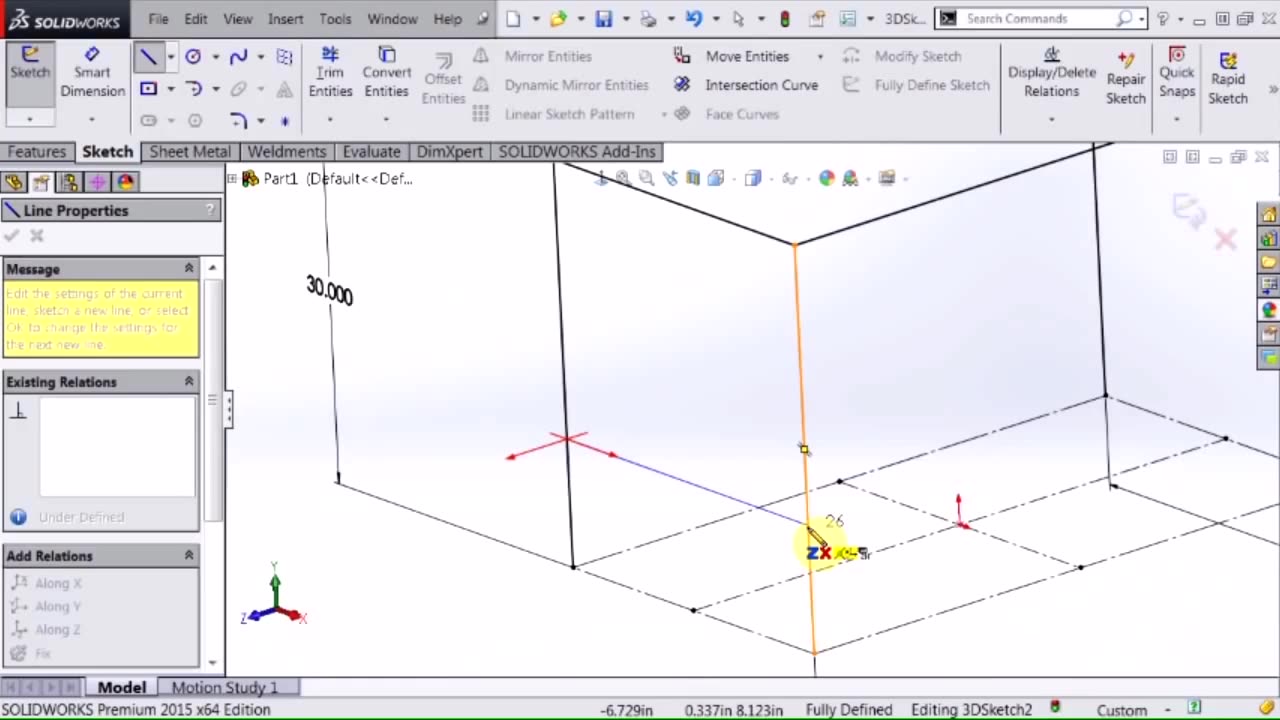Select the Spline sketch tool
Viewport: 1280px width, 720px height.
238,57
